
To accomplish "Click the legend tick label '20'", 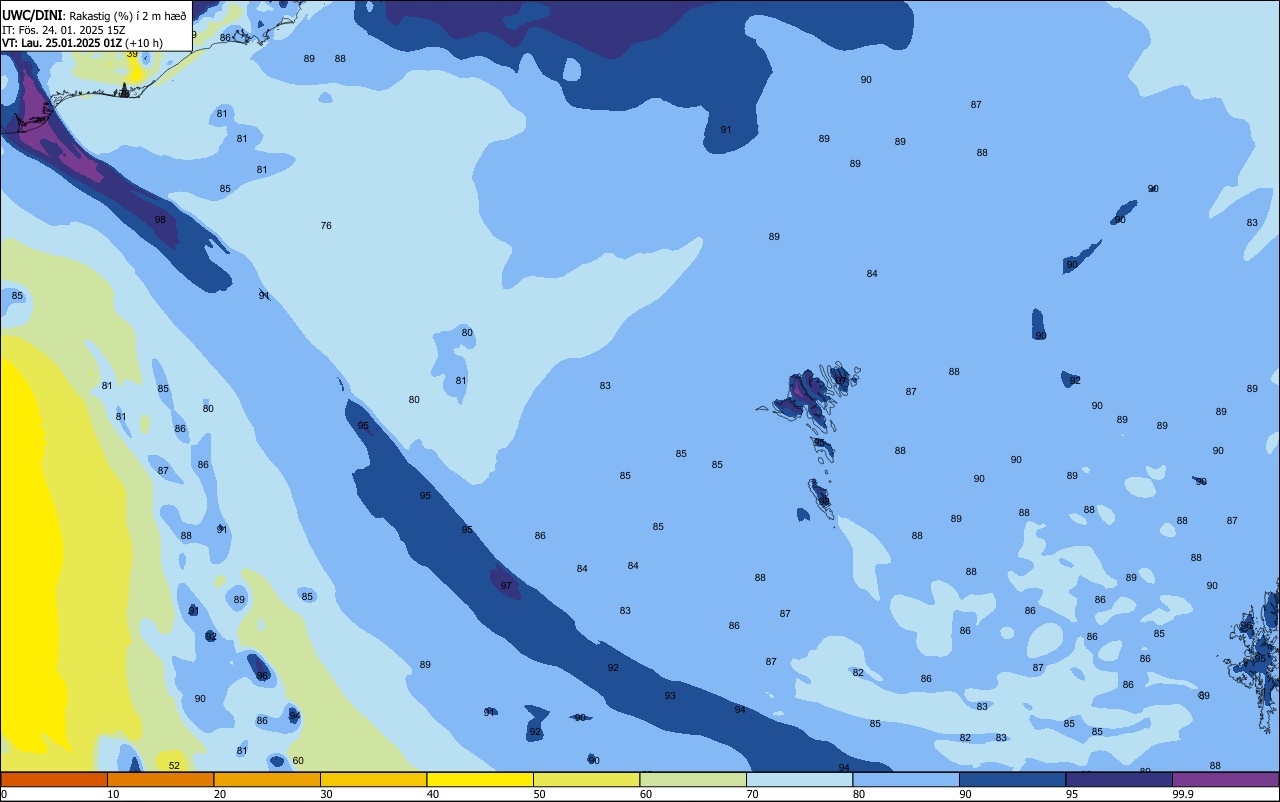I will [x=219, y=794].
